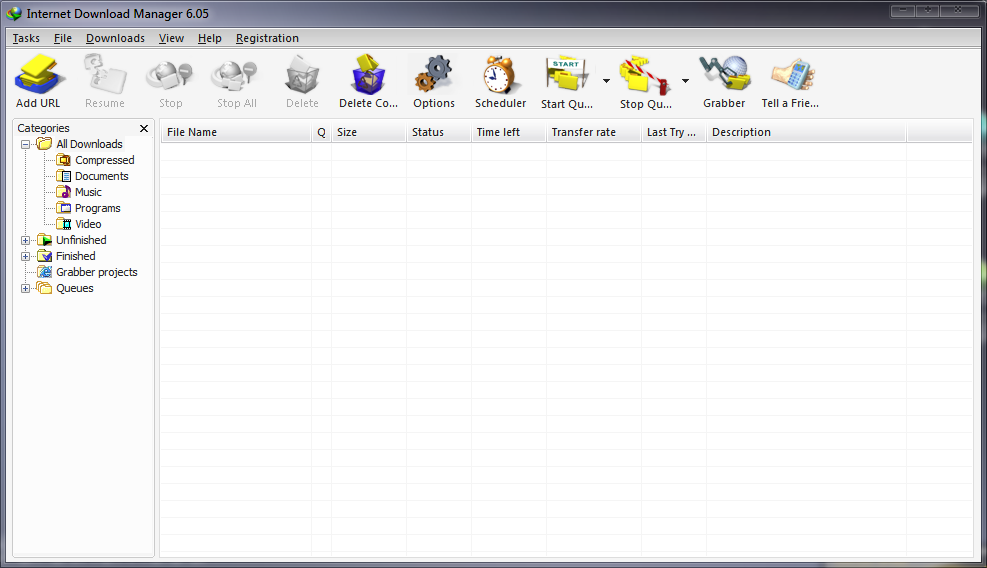The image size is (987, 568).
Task: Open the Tasks menu
Action: tap(26, 38)
